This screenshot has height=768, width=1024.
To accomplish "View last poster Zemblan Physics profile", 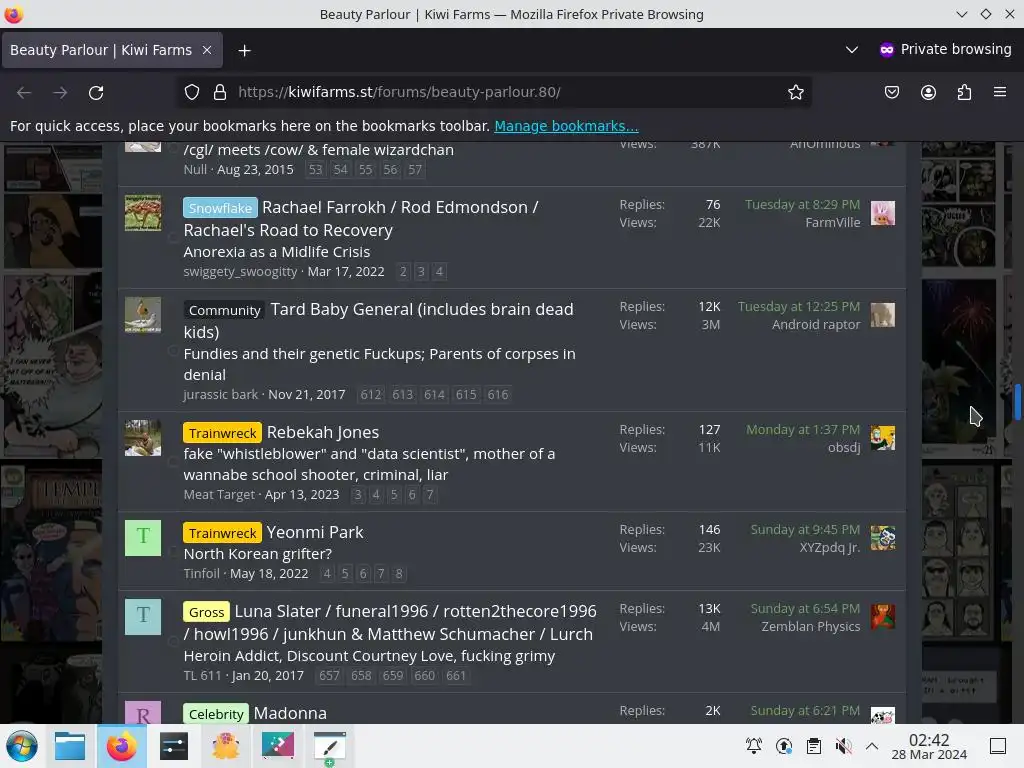I will 810,626.
